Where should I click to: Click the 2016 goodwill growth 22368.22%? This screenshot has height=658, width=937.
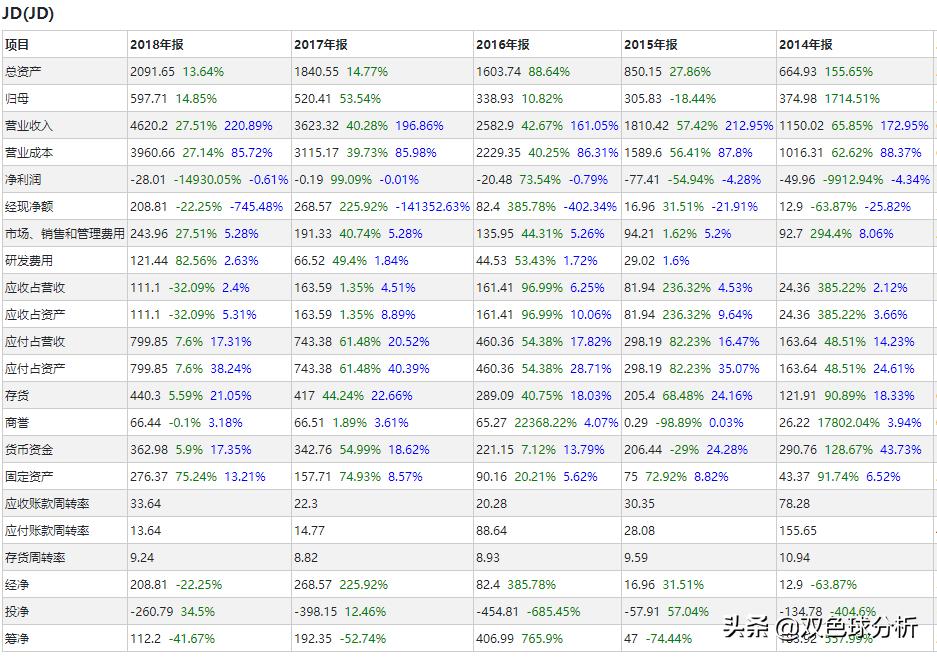550,423
